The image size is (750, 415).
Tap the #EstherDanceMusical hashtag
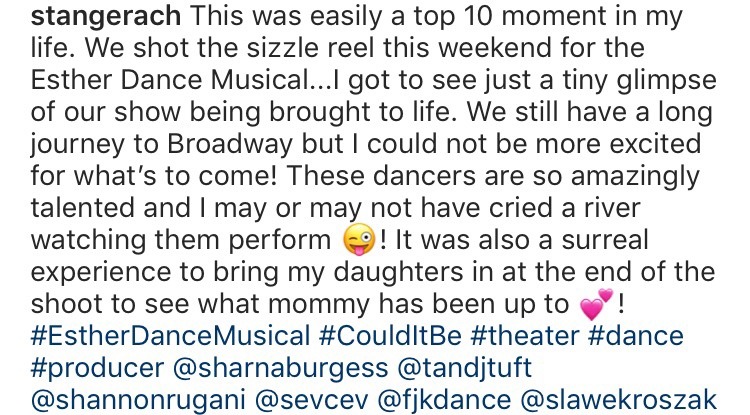(170, 336)
